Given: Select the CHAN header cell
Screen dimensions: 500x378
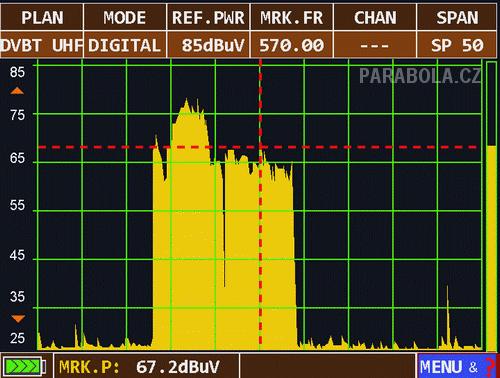Looking at the screenshot, I should 375,17.
